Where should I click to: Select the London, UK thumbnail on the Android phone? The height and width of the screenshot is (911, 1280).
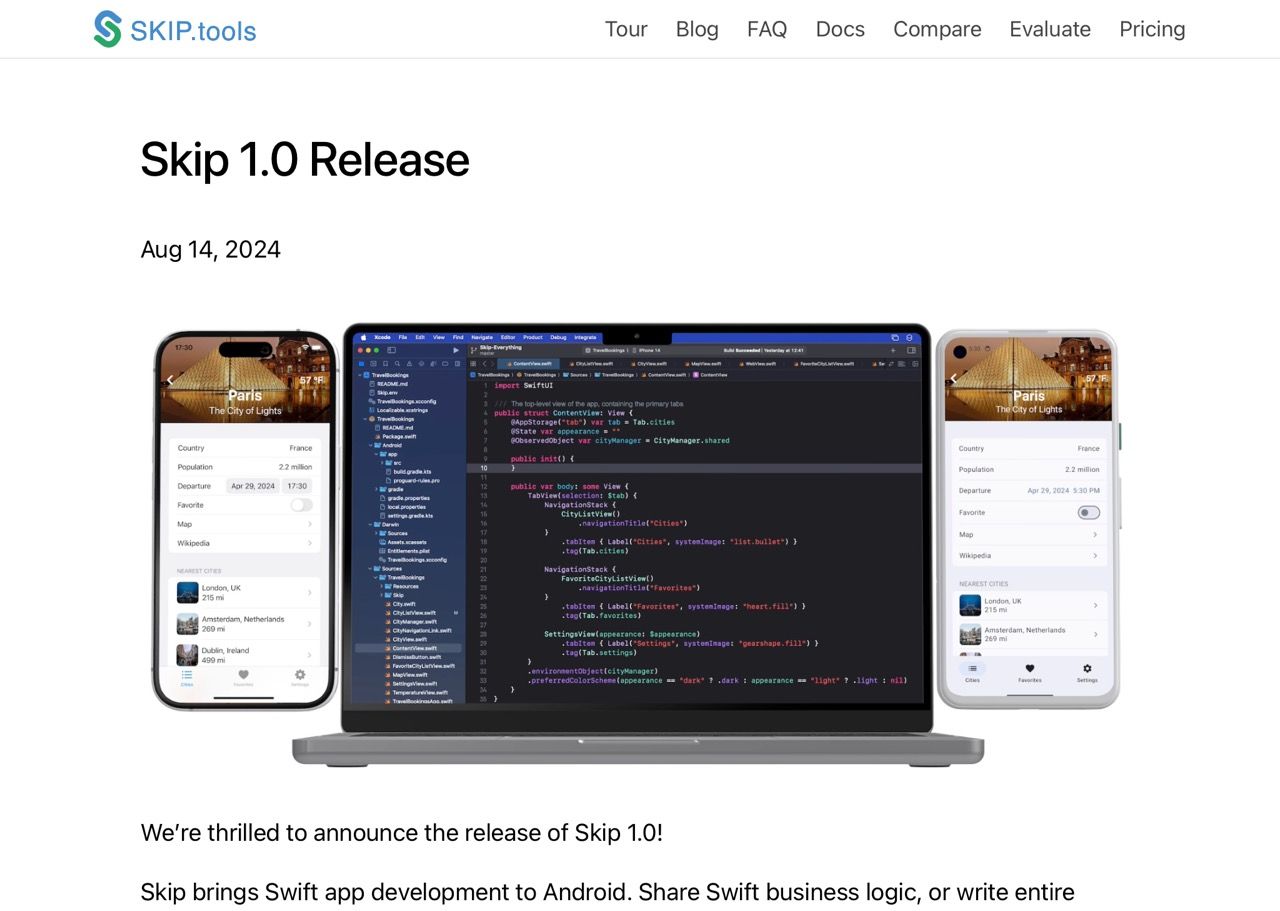[970, 605]
